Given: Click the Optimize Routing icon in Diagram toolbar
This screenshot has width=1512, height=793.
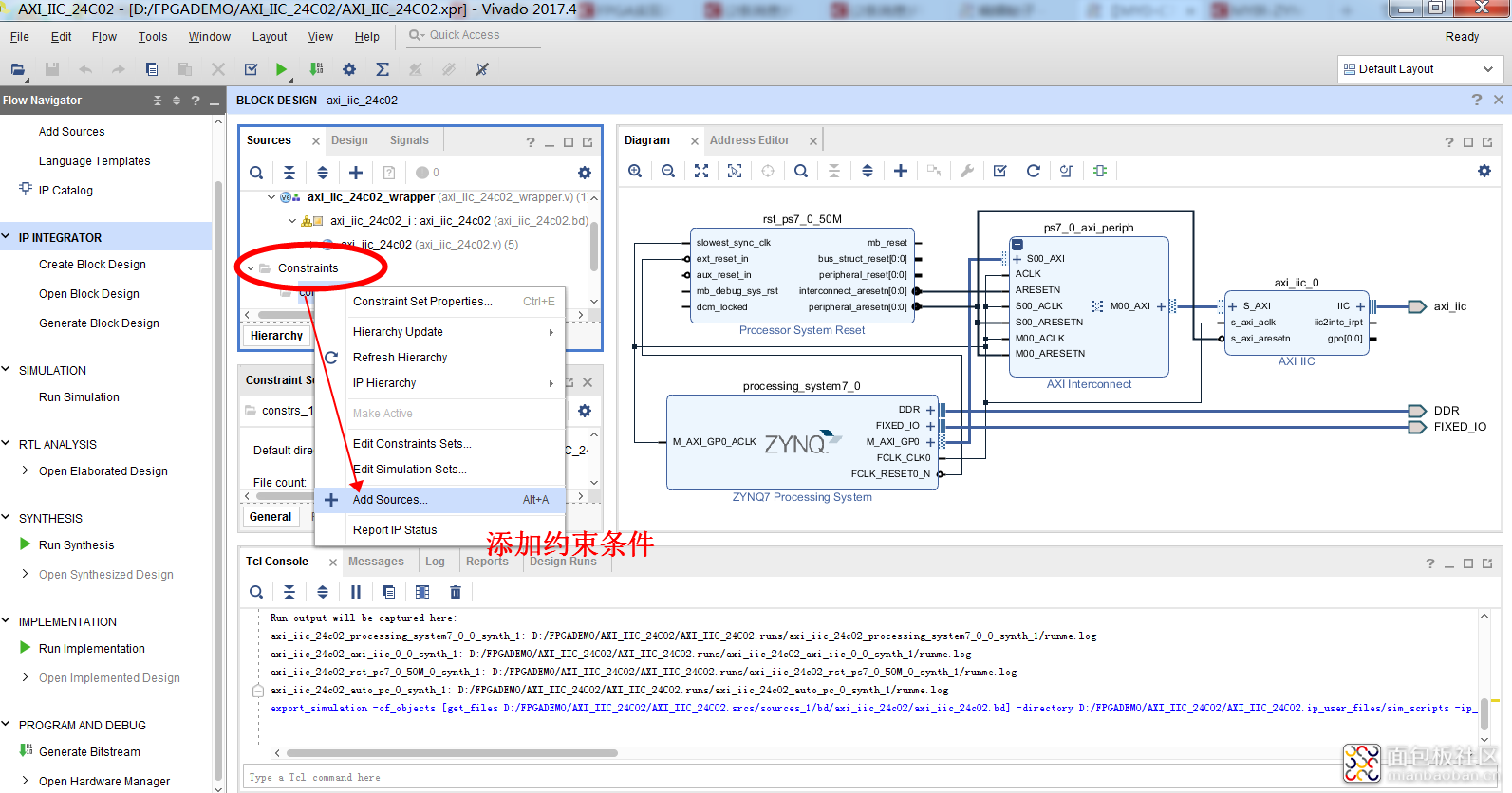Looking at the screenshot, I should coord(1067,171).
